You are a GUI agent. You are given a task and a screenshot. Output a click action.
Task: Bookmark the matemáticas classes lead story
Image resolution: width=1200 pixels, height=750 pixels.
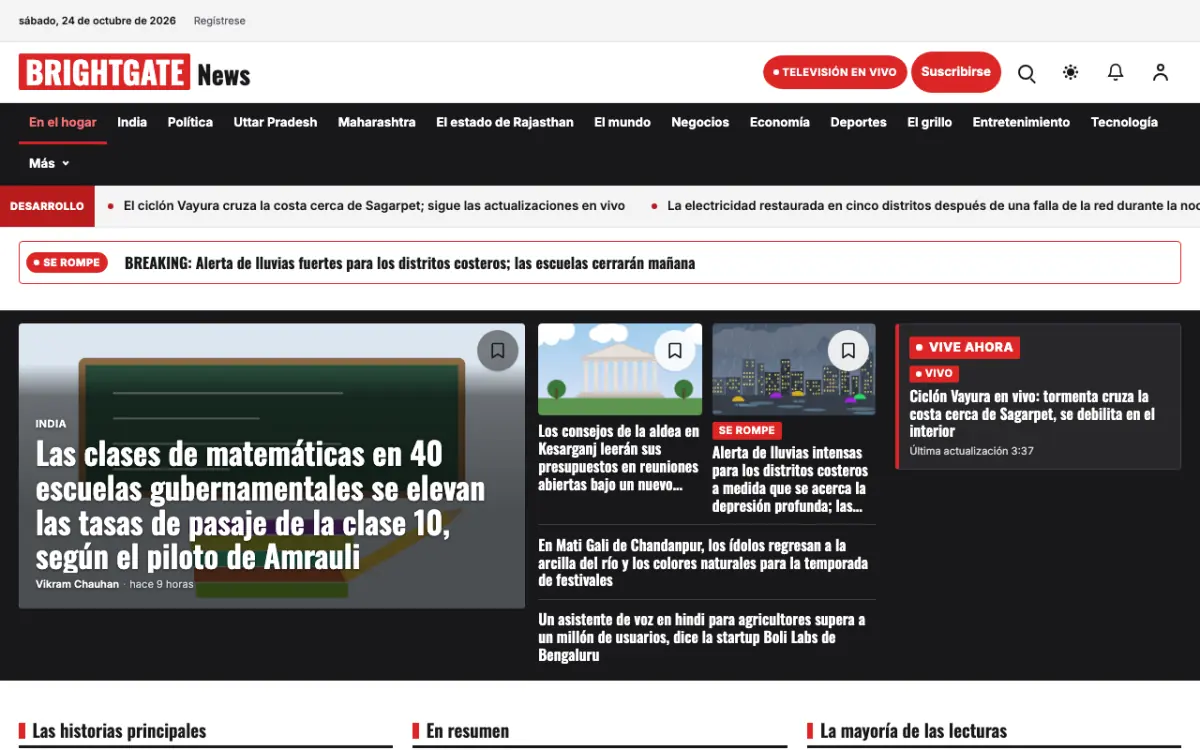point(498,351)
